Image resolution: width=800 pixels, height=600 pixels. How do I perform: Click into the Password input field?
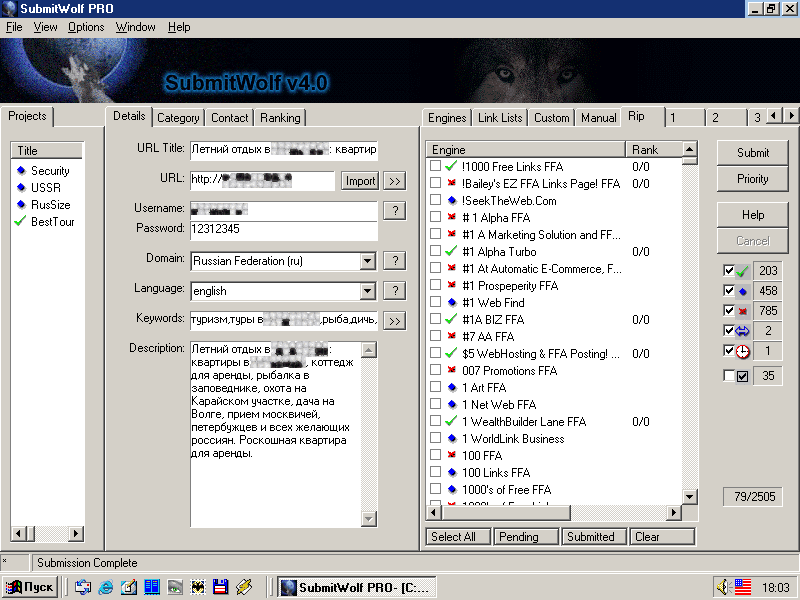coord(284,230)
